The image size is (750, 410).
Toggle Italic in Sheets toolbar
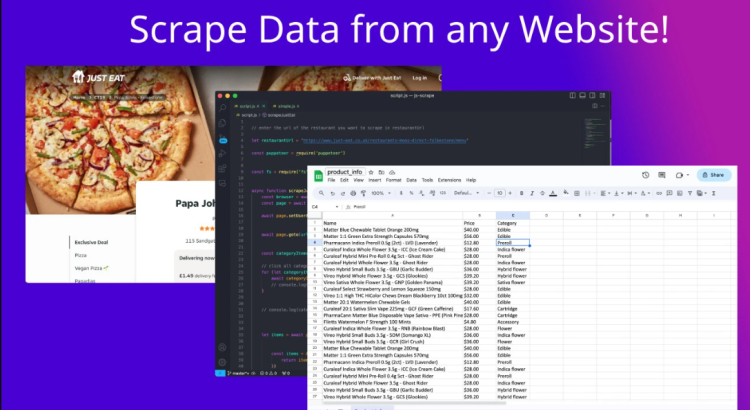click(532, 193)
